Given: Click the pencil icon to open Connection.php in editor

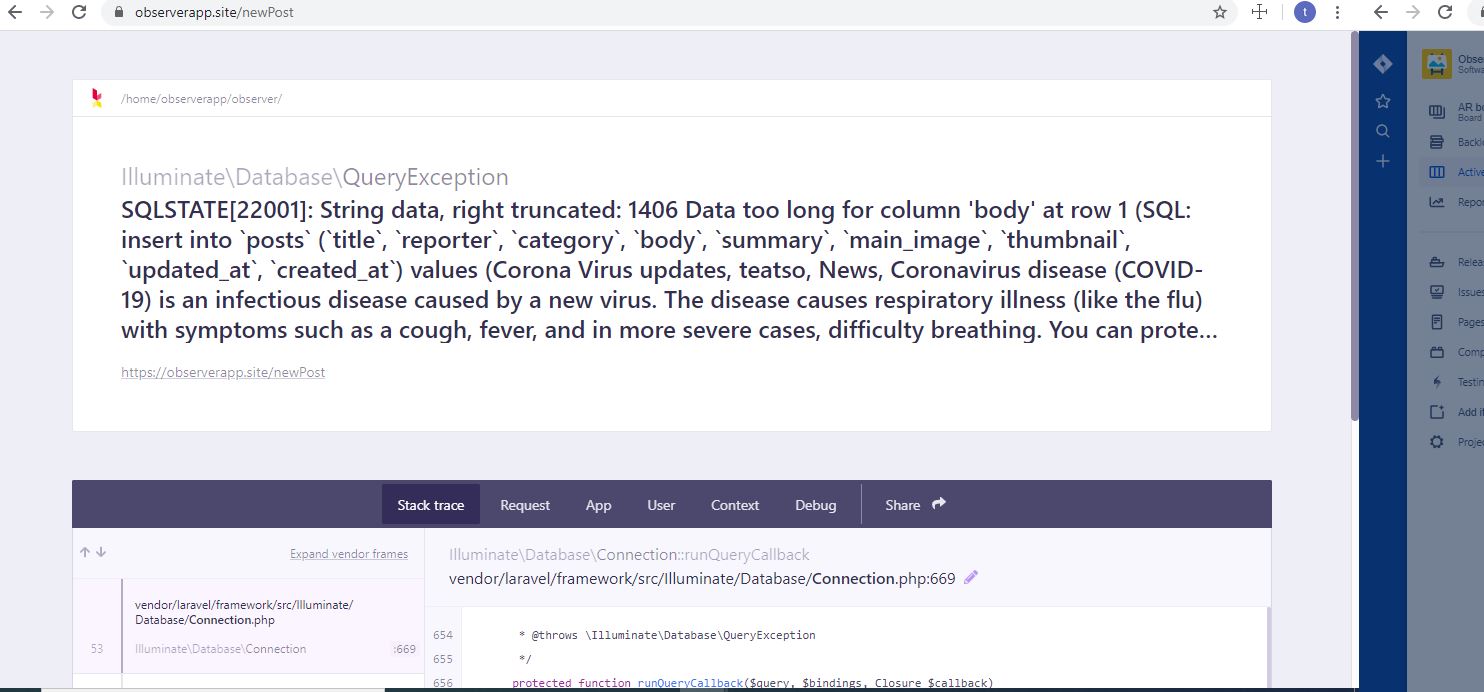Looking at the screenshot, I should [x=970, y=578].
